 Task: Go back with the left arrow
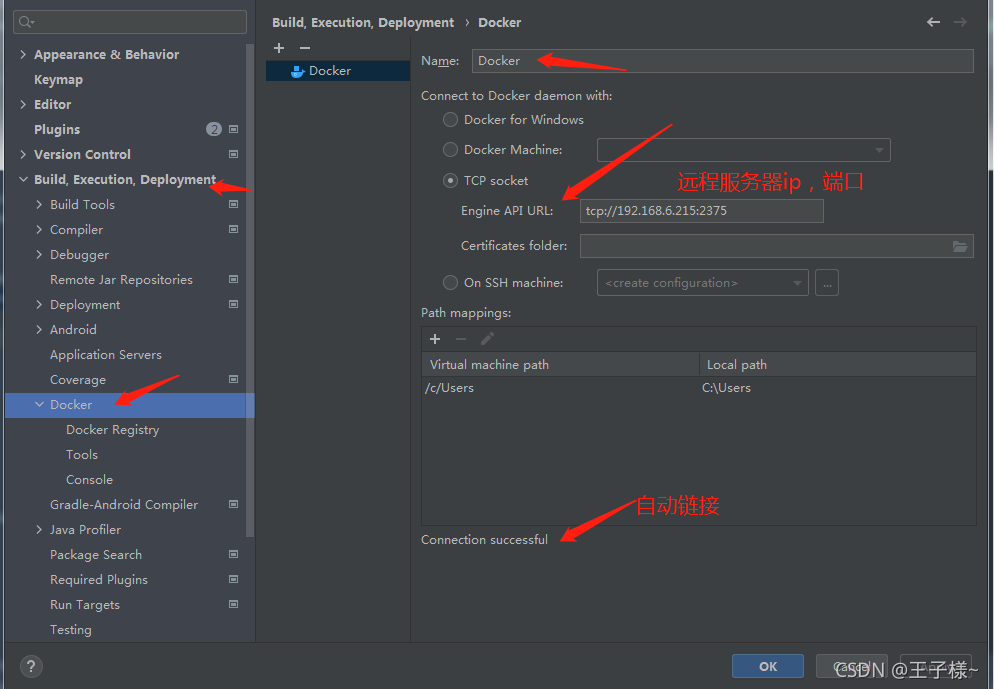click(933, 22)
